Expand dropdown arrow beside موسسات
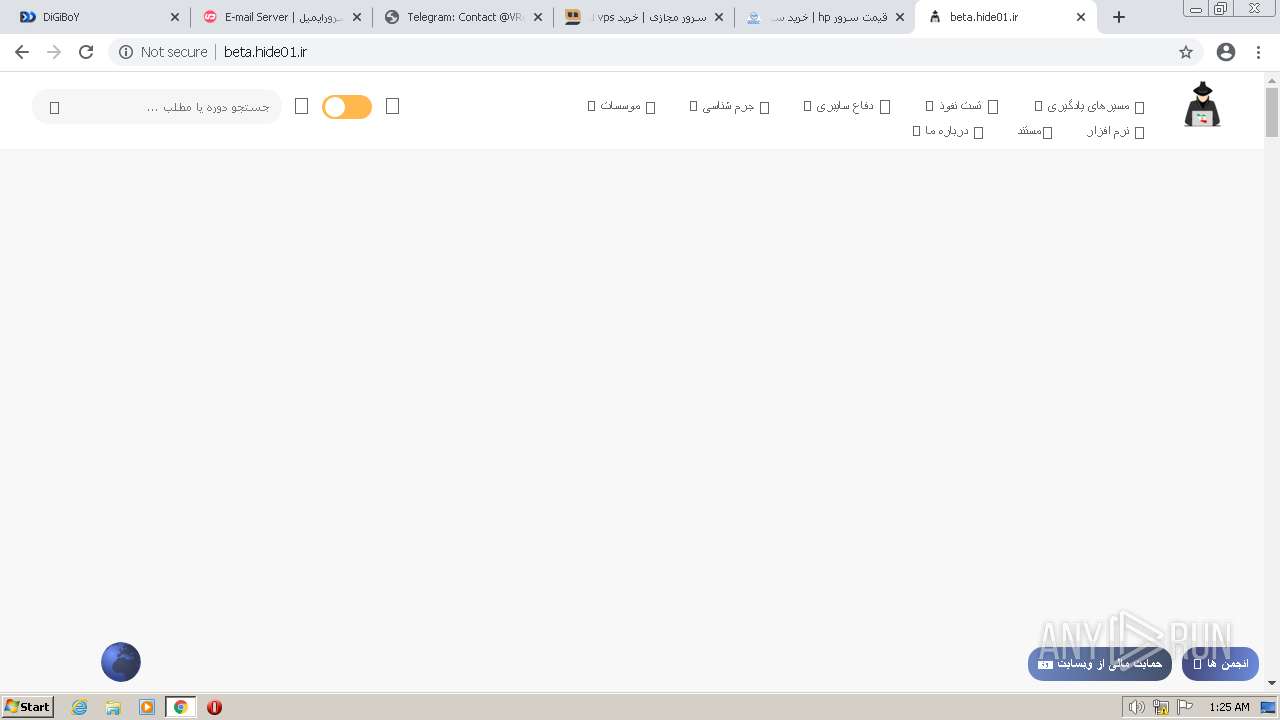 coord(591,106)
